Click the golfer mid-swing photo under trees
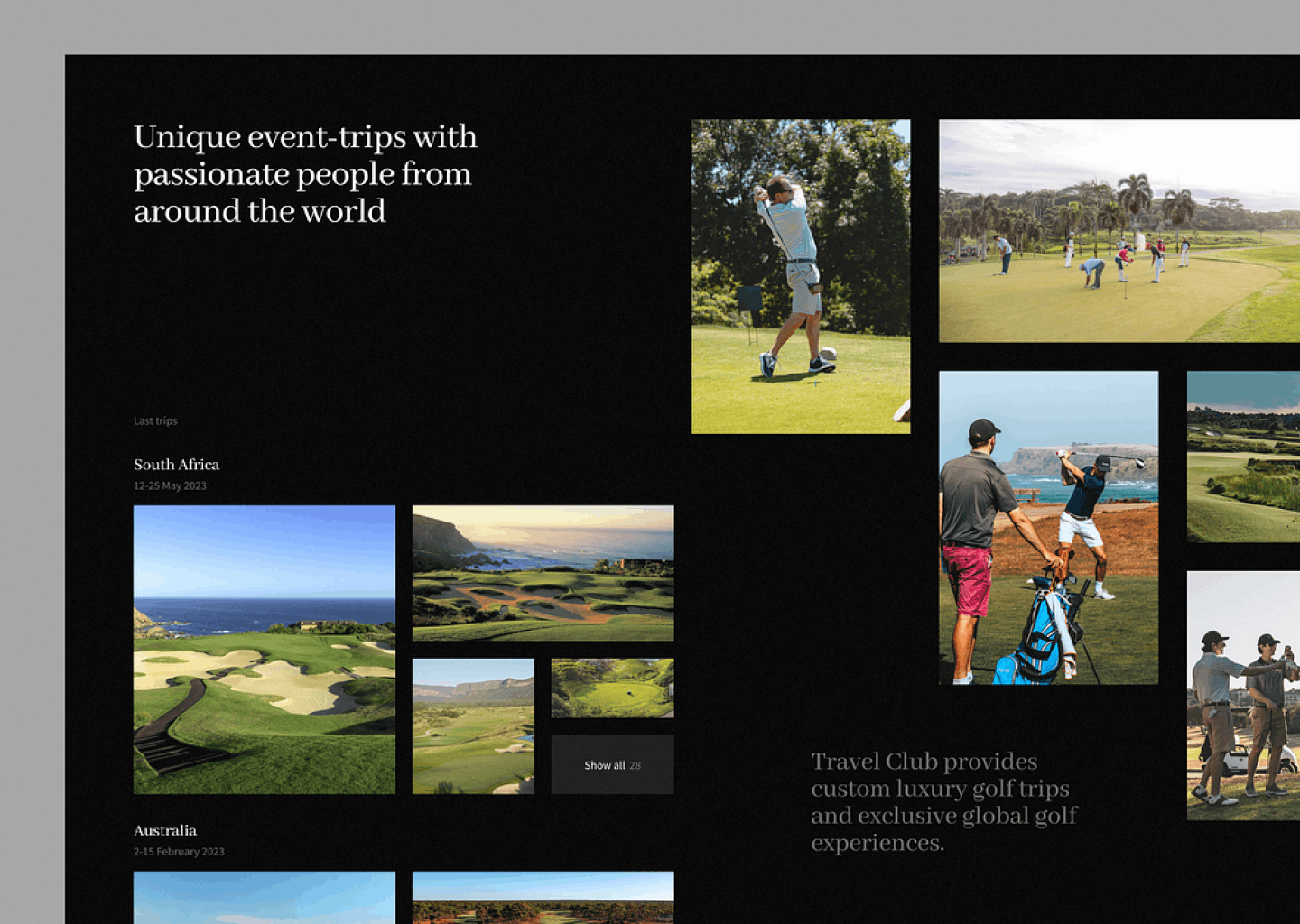Viewport: 1300px width, 924px height. pos(800,276)
